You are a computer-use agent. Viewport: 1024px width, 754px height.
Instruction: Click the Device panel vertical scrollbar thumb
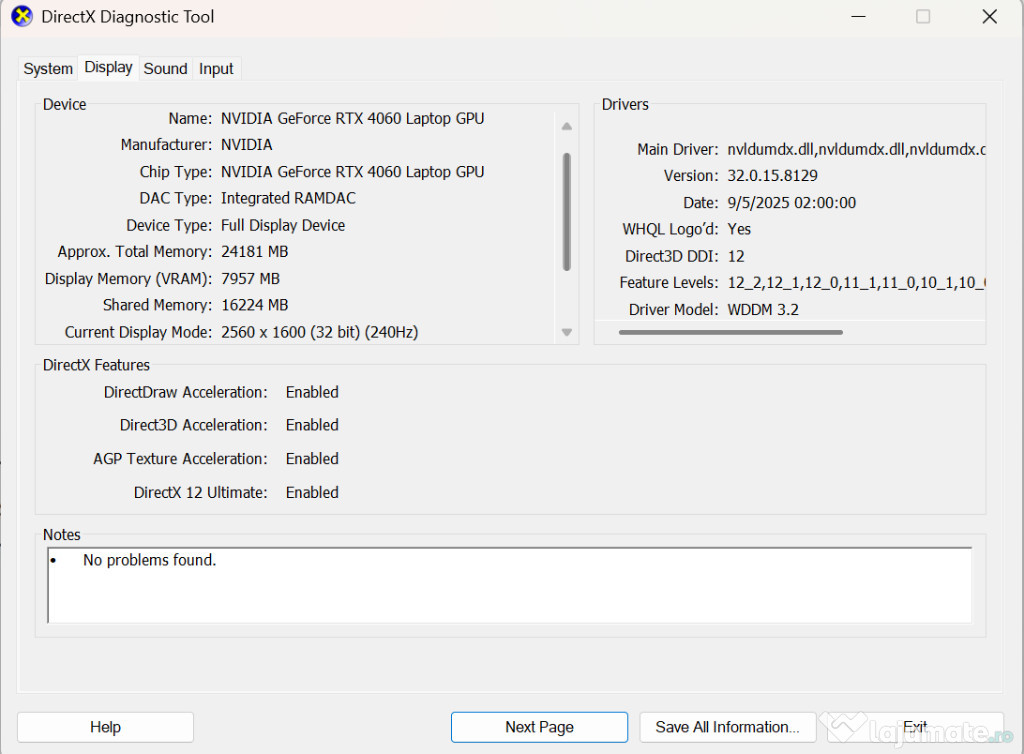[x=567, y=210]
